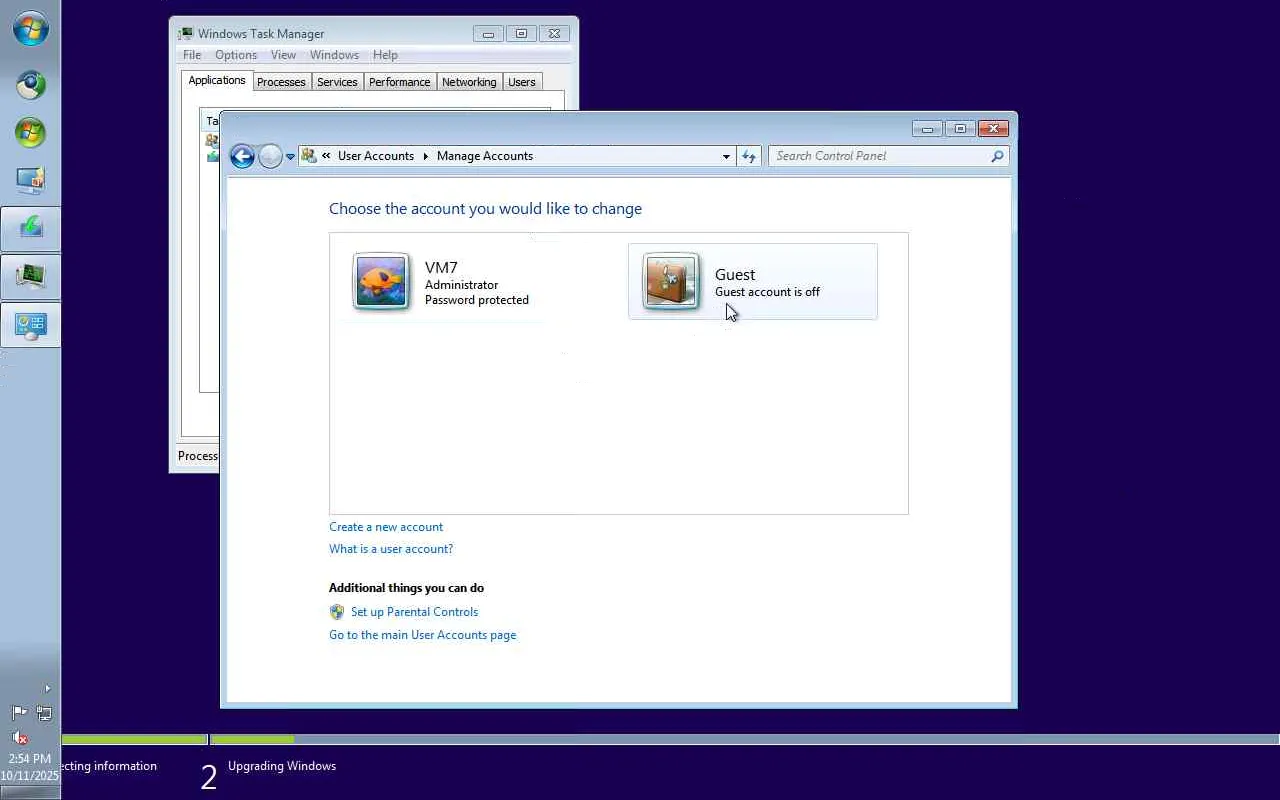
Task: Show hidden tray icons arrow
Action: [47, 688]
